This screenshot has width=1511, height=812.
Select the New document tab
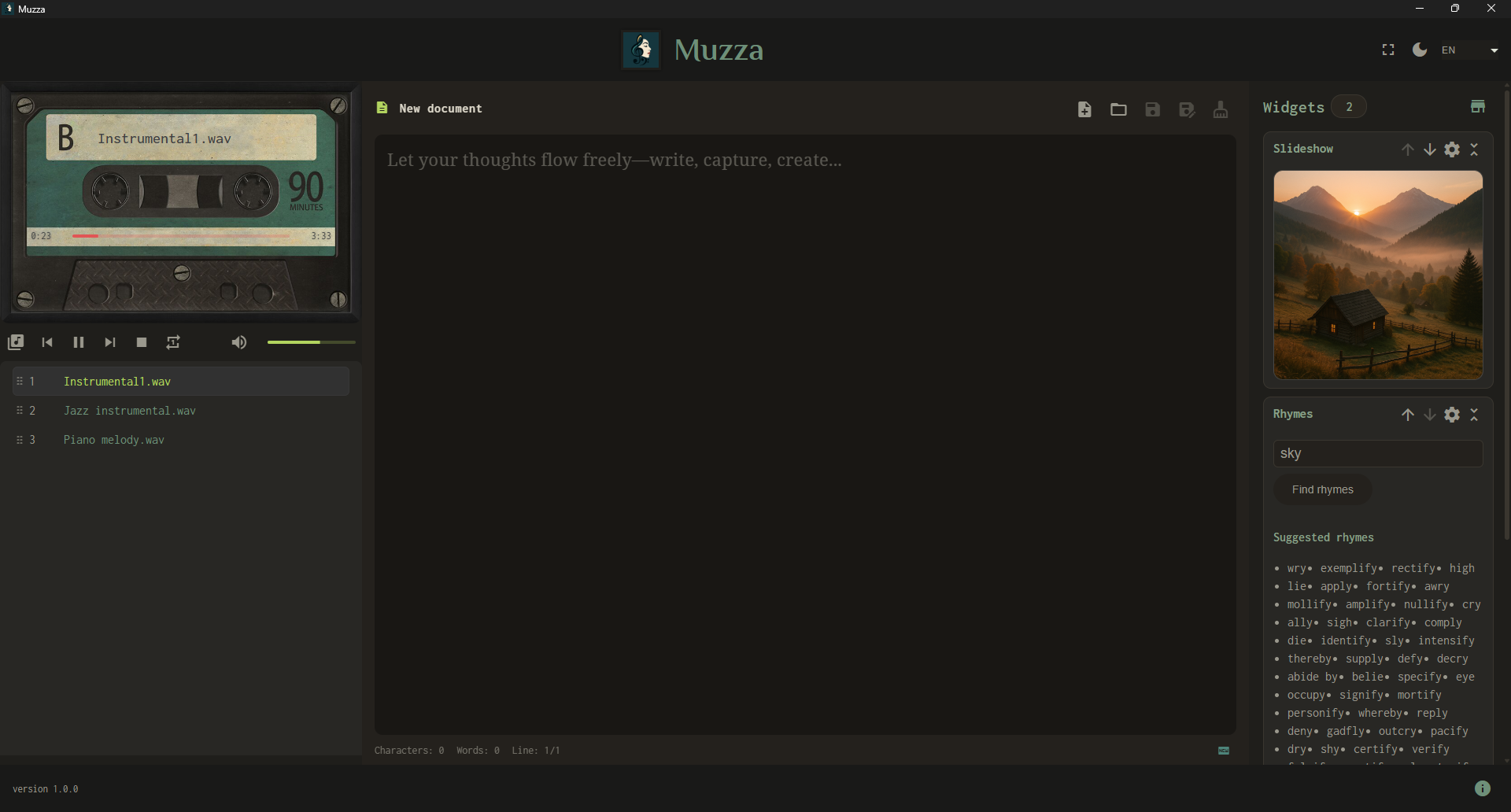(439, 109)
